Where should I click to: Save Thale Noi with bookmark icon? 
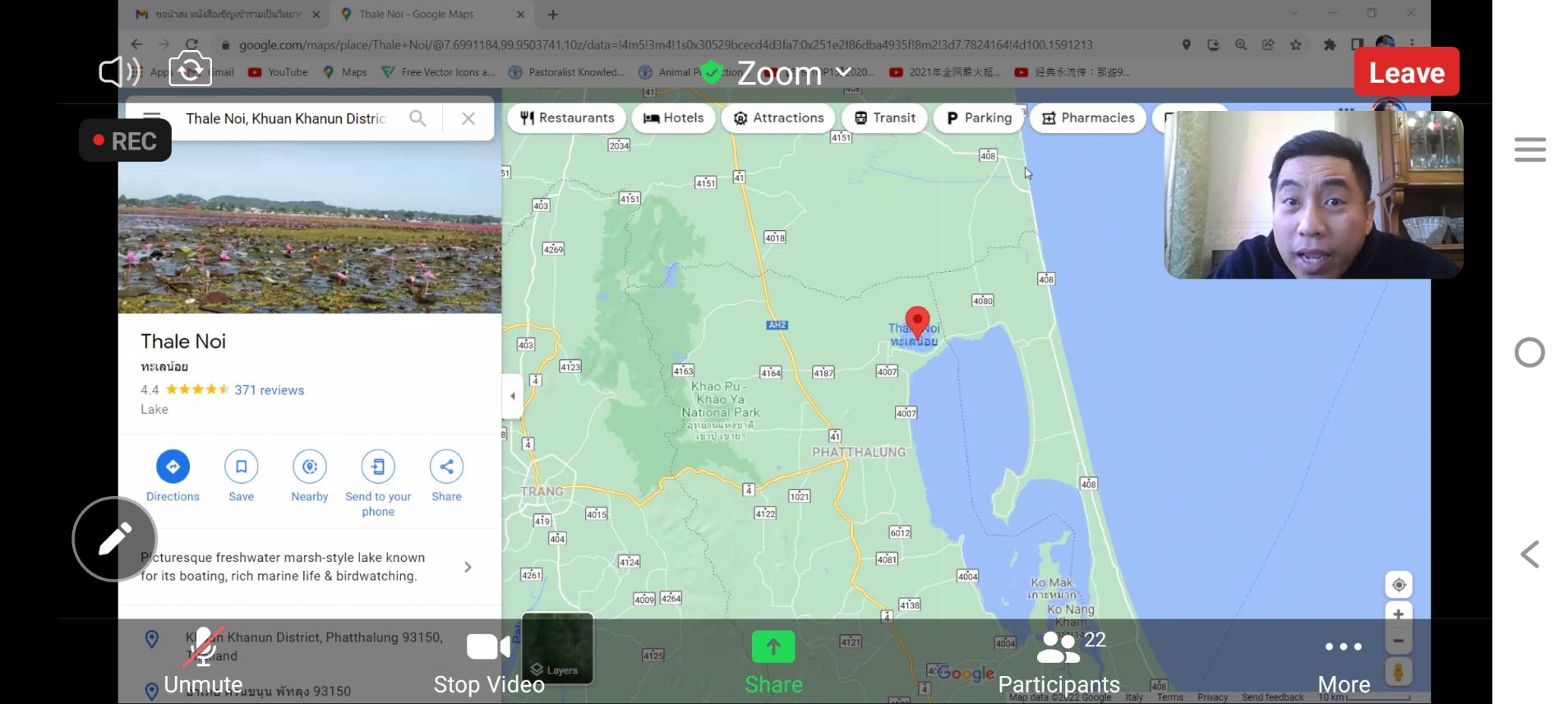(x=241, y=467)
